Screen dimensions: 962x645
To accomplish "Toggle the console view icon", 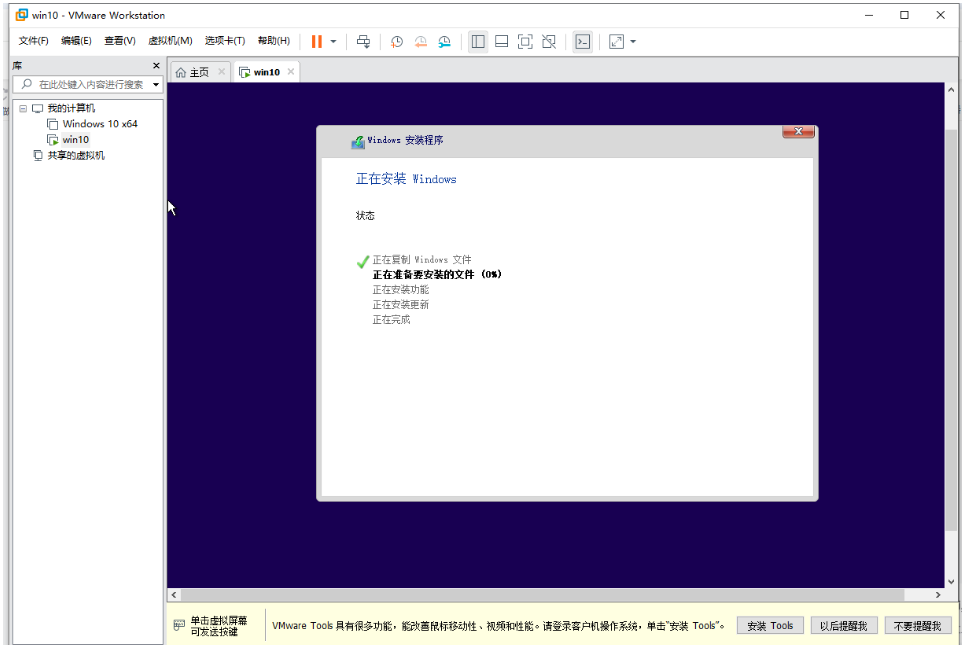I will point(582,42).
